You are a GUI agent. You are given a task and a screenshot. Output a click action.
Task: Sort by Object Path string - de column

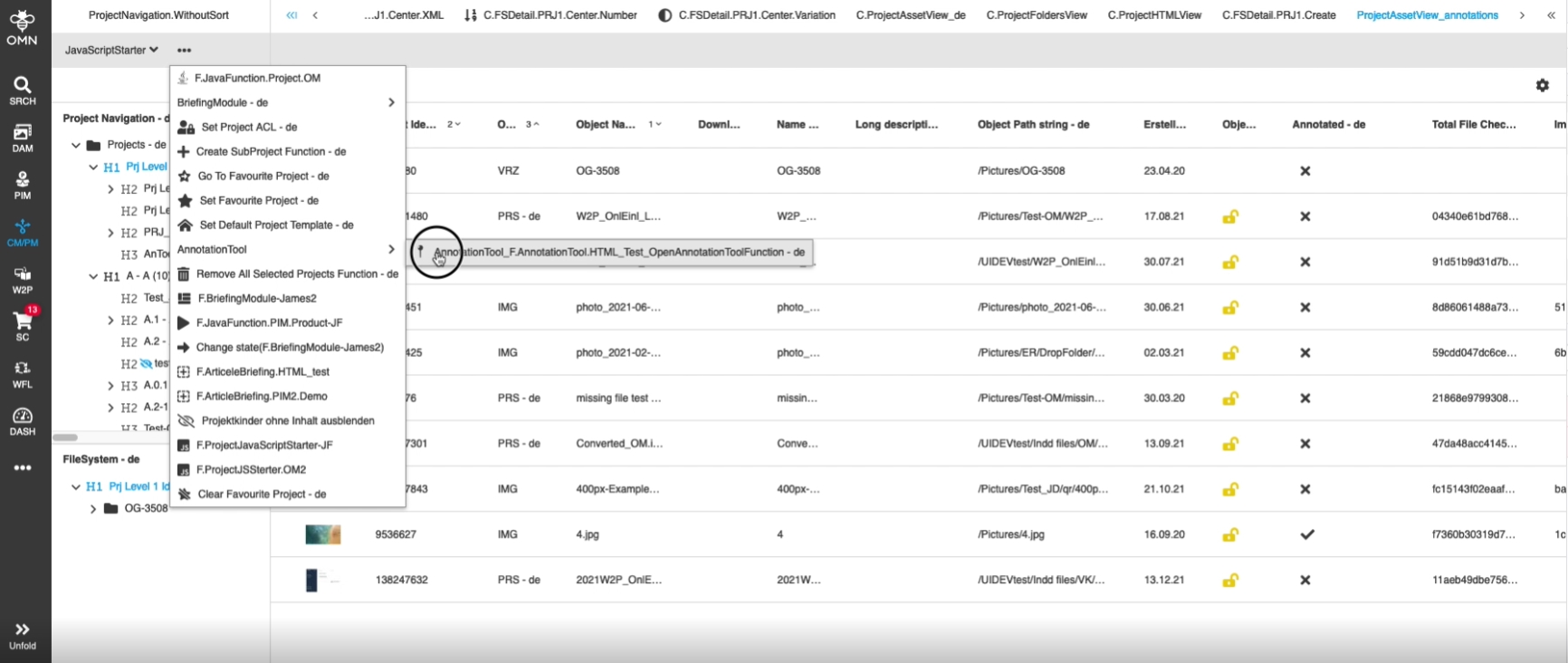(1033, 124)
